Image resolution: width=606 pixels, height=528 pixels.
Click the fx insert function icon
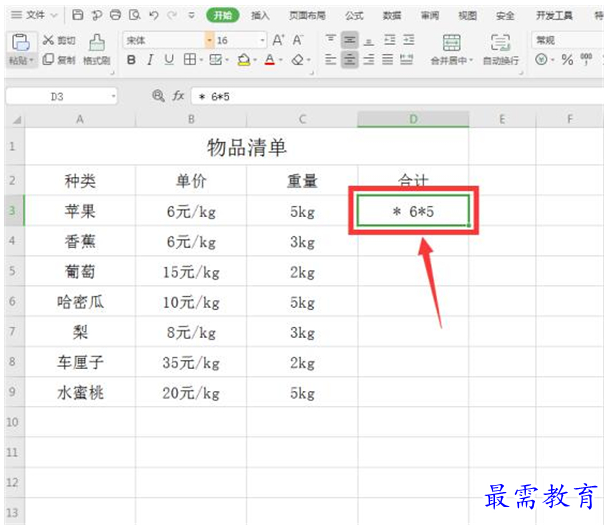[x=178, y=95]
